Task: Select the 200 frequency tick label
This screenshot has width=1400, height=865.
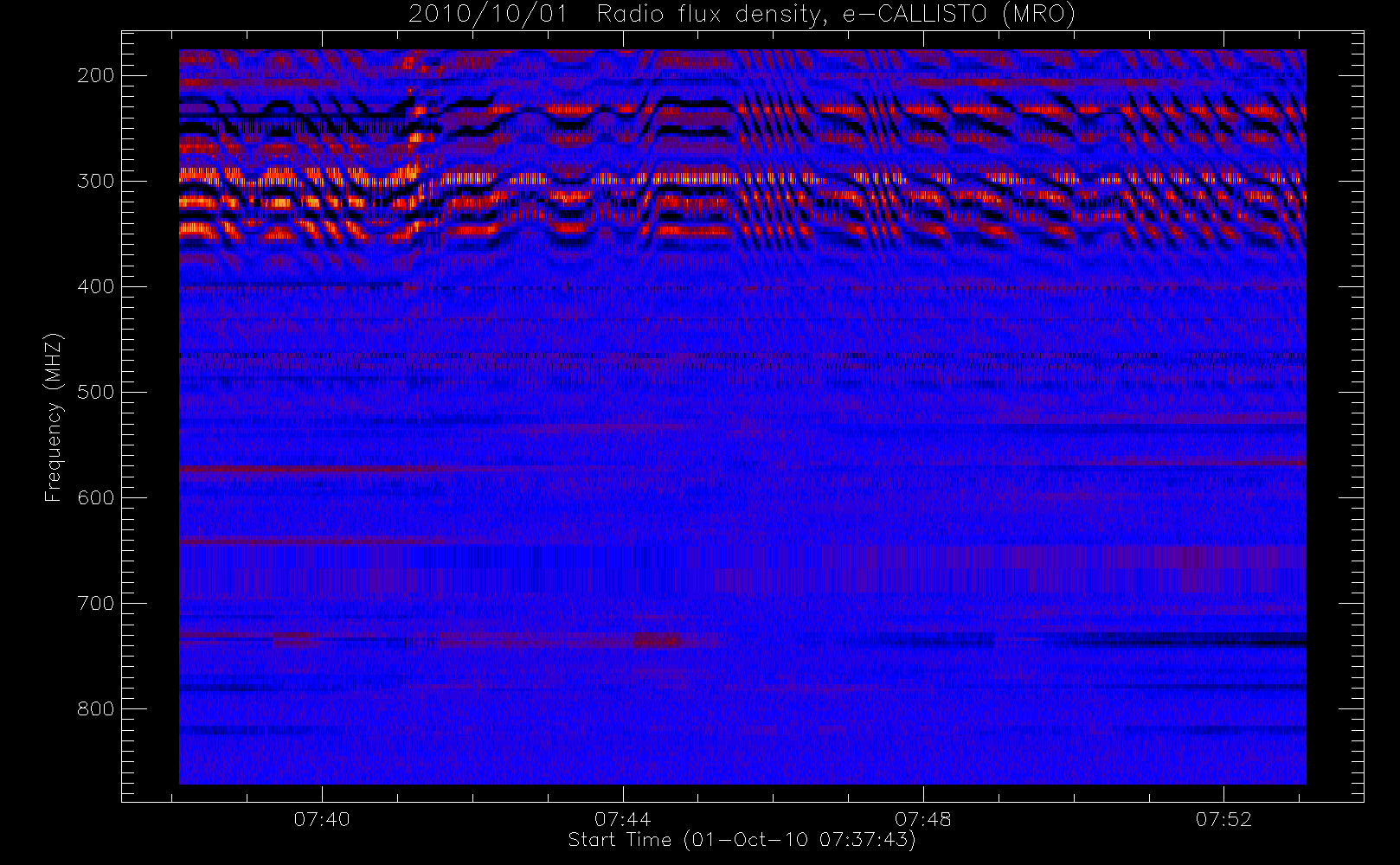Action: pos(96,75)
